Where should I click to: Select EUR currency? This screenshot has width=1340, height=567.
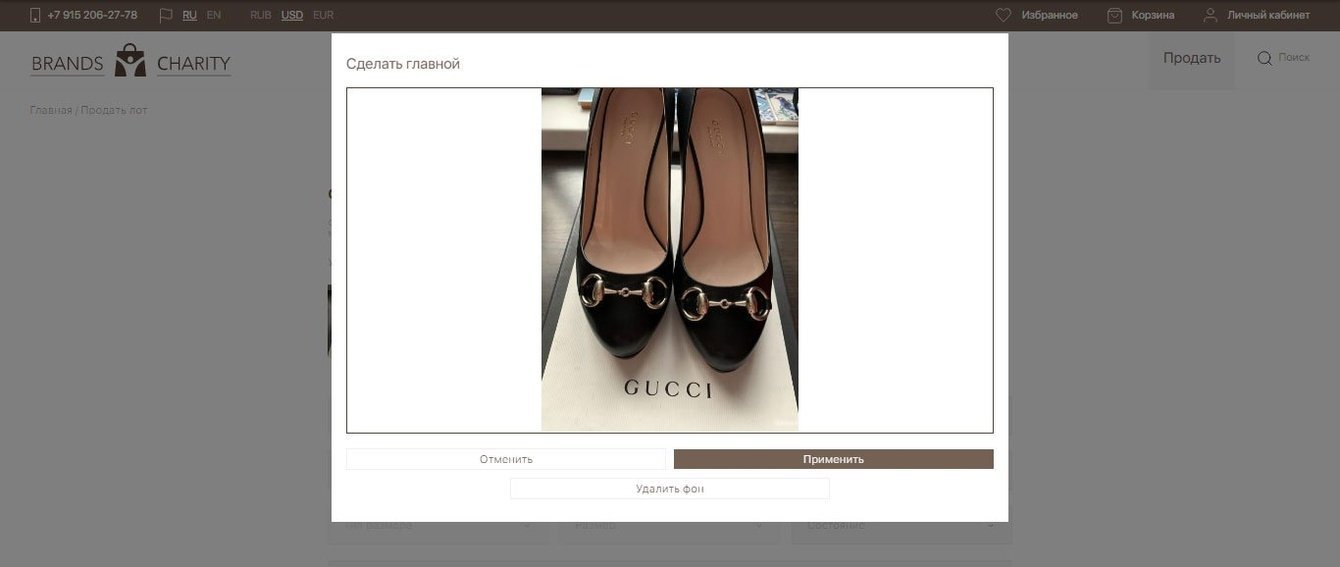coord(323,15)
